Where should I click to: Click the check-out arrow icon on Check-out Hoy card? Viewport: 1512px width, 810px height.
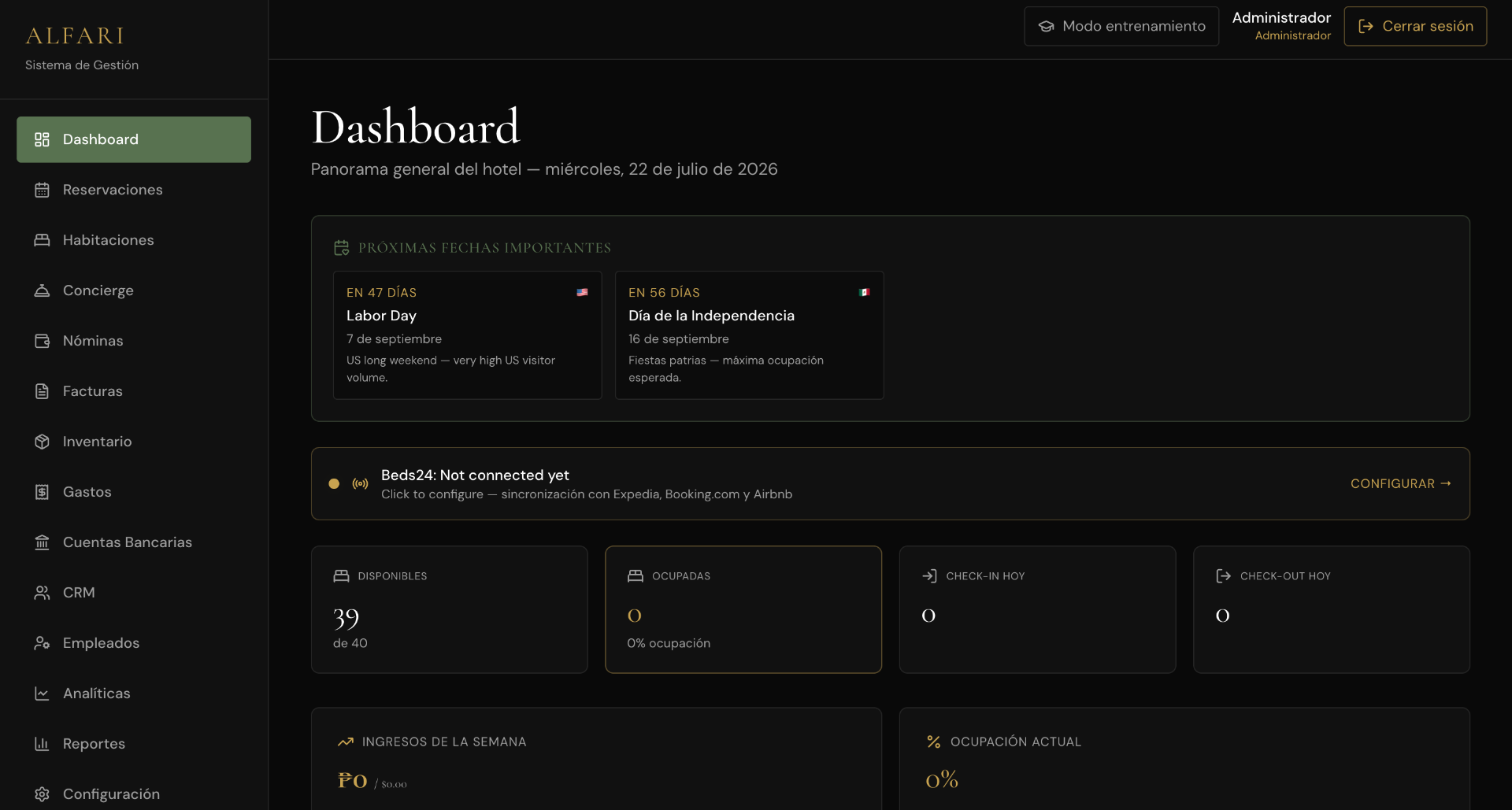pos(1223,576)
